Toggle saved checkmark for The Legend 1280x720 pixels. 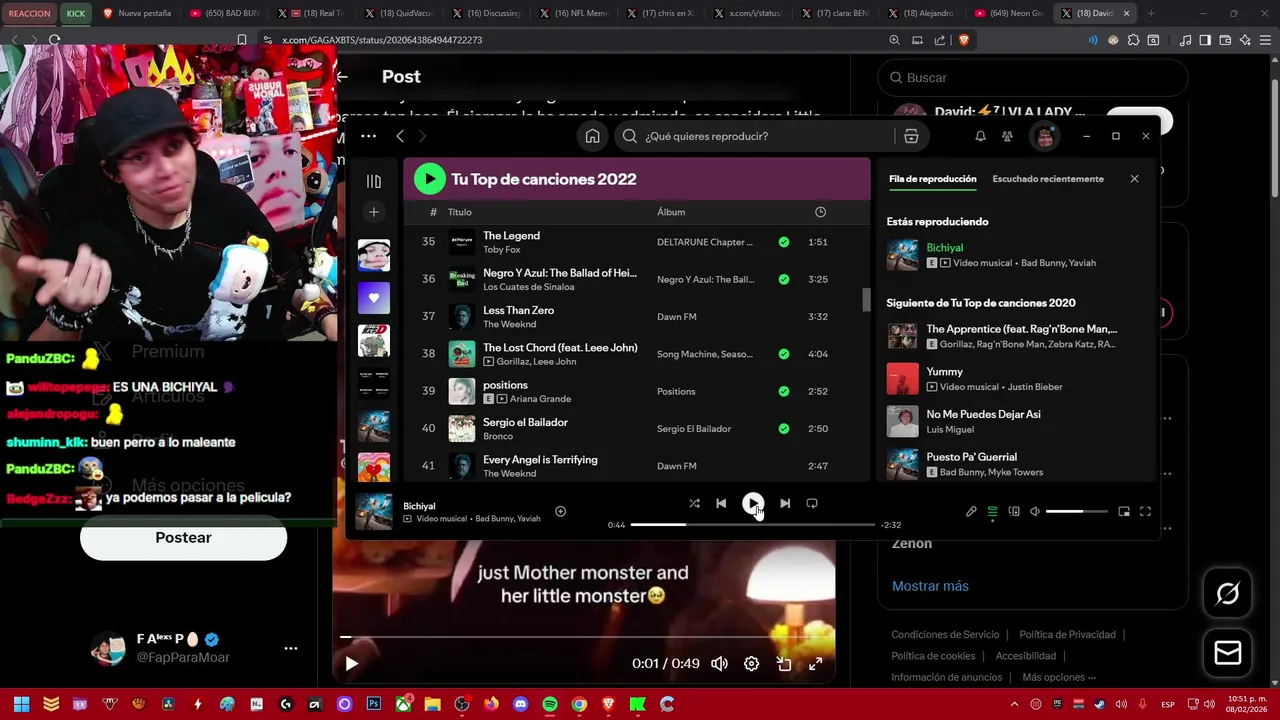click(x=784, y=242)
